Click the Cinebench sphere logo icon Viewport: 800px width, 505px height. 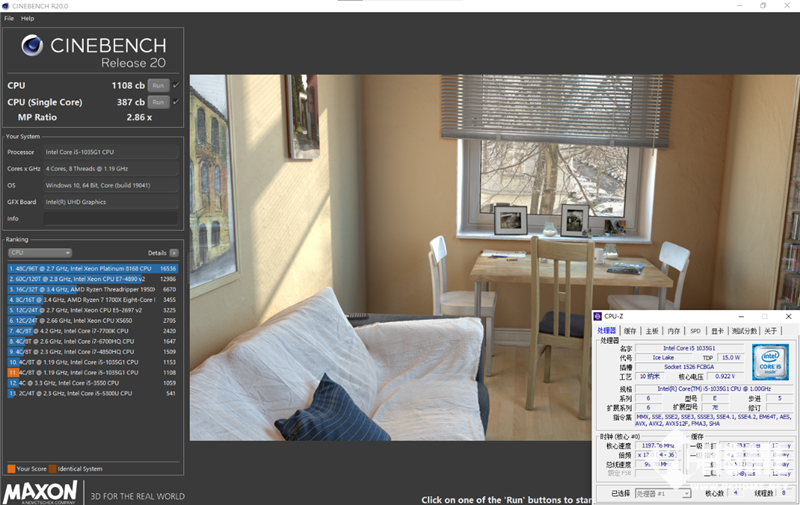coord(32,45)
